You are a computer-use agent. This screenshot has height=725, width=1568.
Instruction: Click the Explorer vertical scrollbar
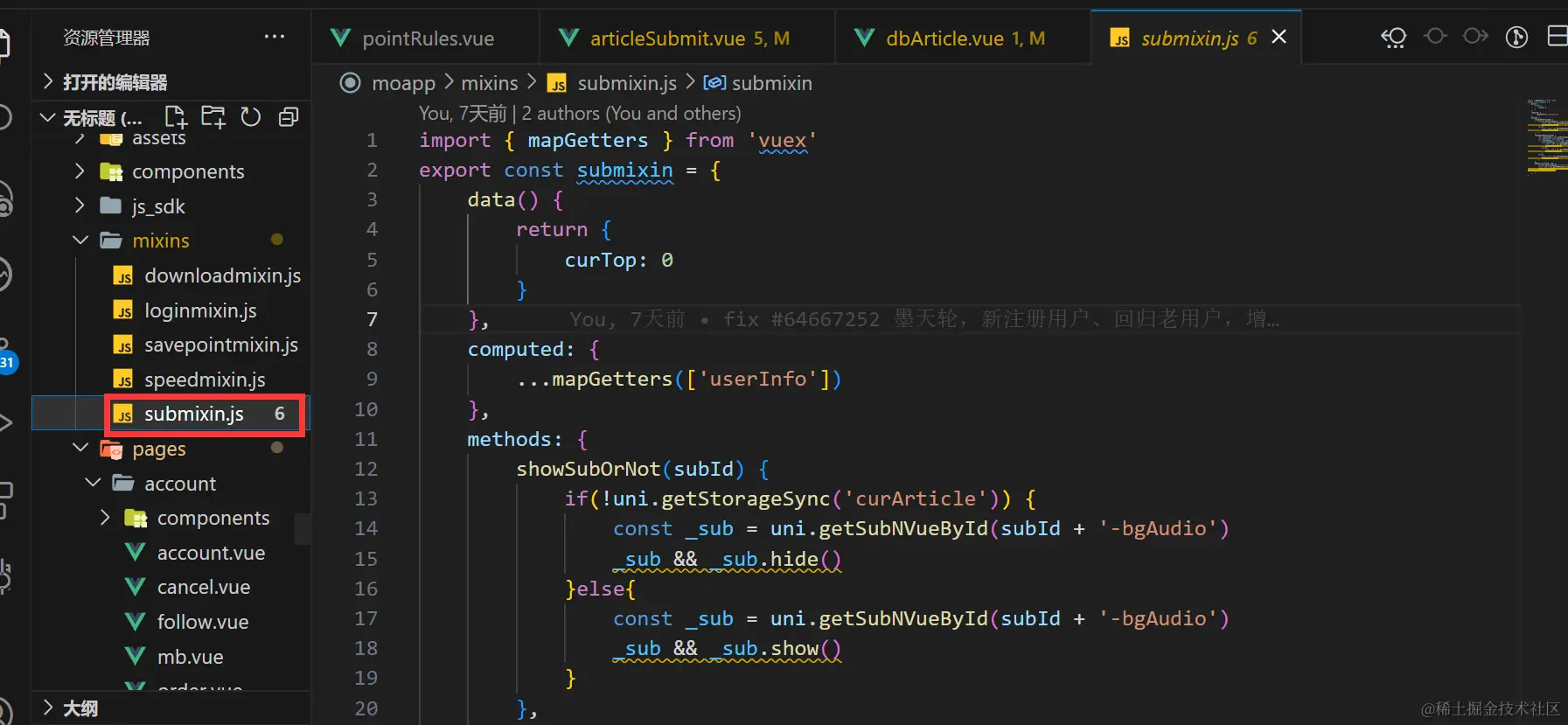point(303,528)
